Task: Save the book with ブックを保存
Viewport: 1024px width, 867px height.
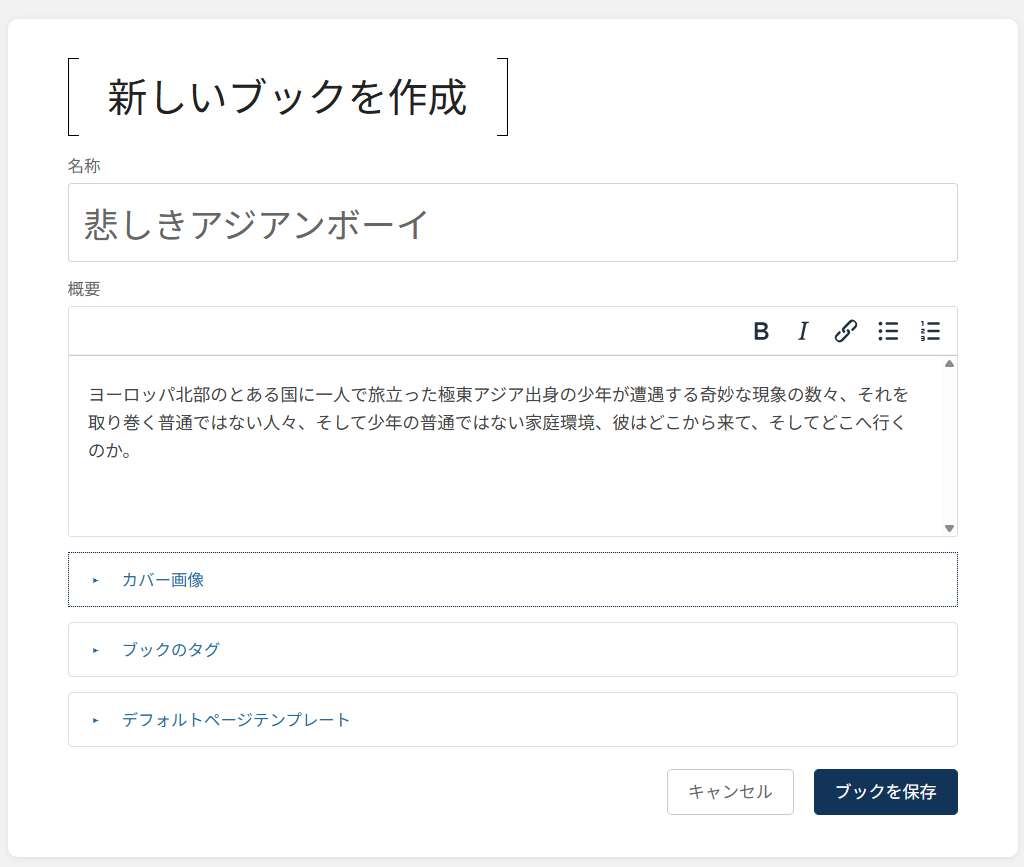Action: point(885,792)
